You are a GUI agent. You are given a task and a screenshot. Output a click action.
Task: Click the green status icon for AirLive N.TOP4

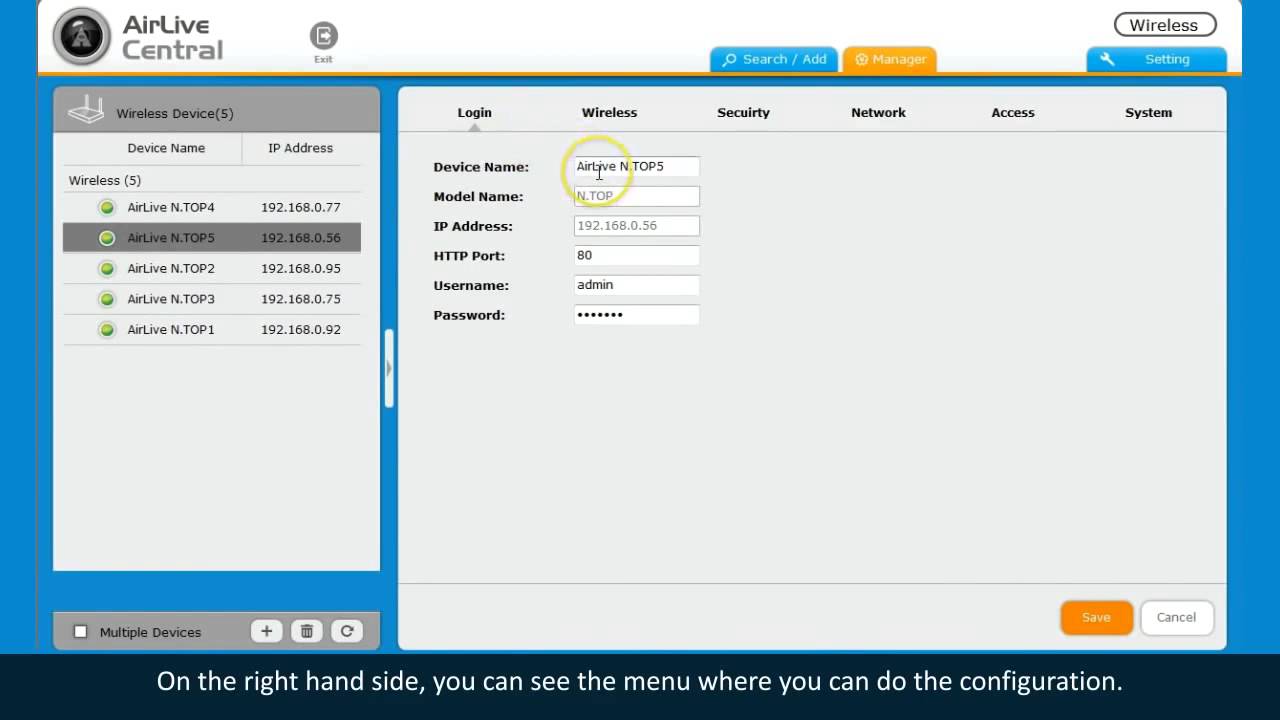107,208
